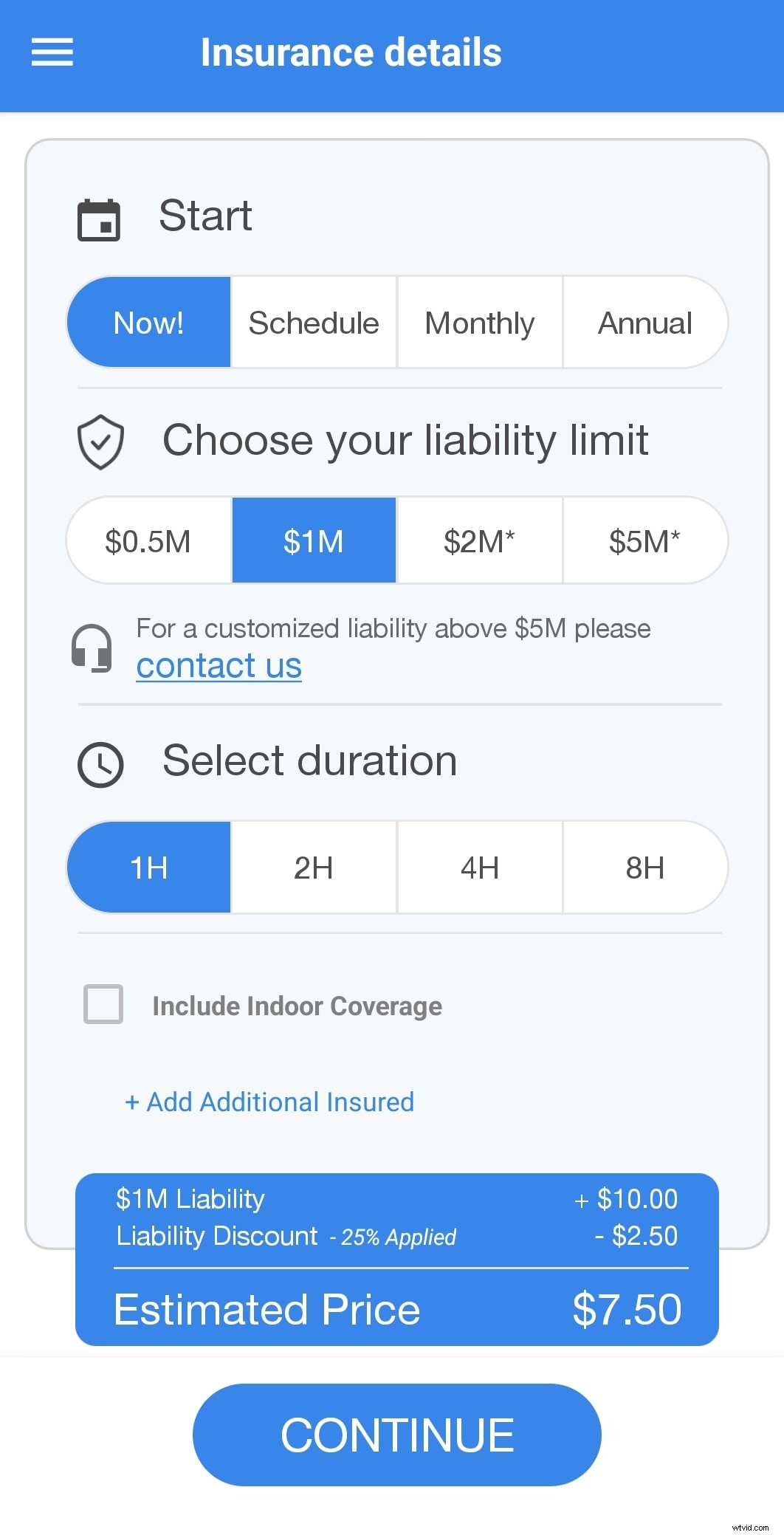784x1535 pixels.
Task: Select the $0.5M liability limit
Action: point(148,540)
